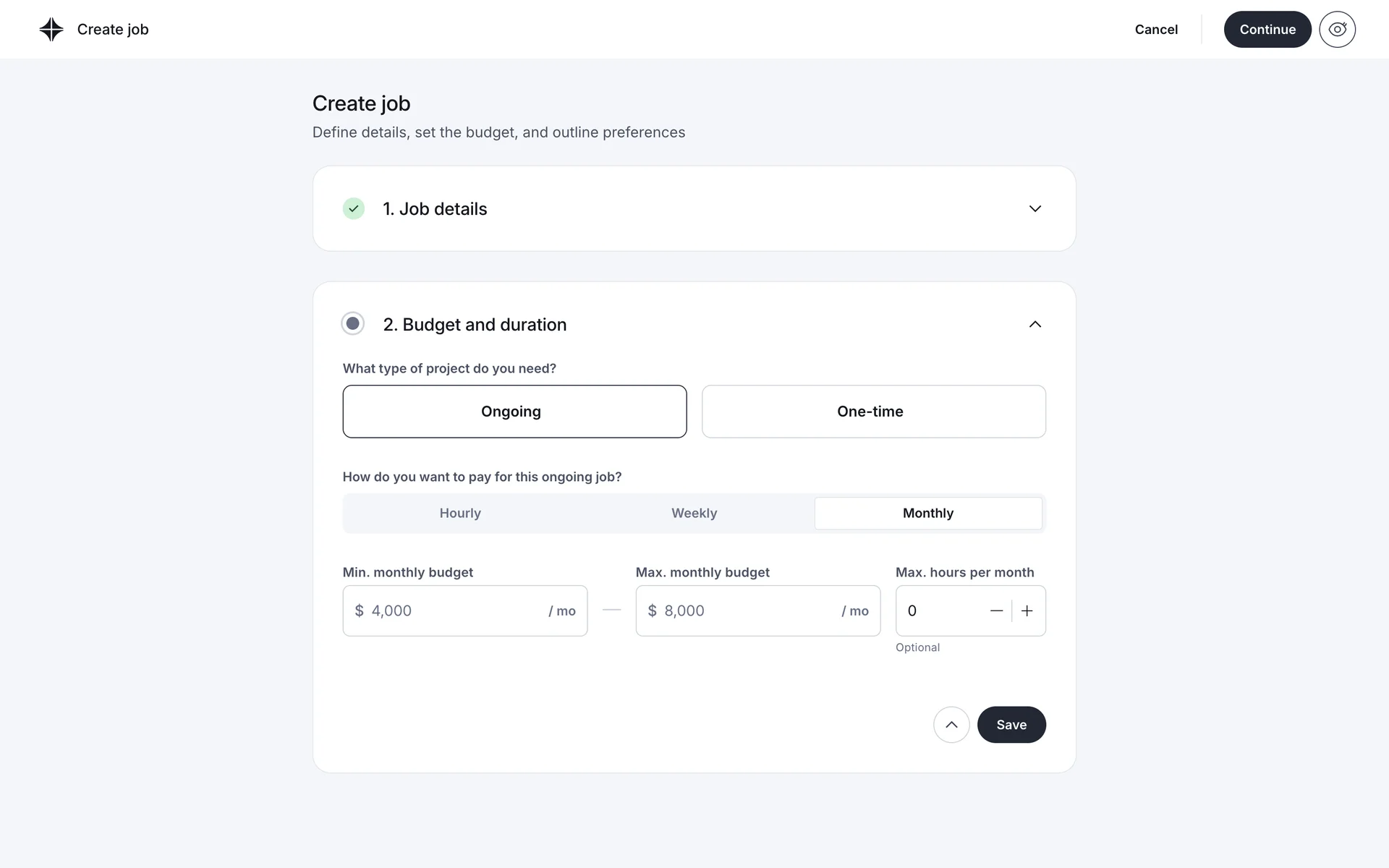This screenshot has height=868, width=1389.
Task: Decrease max hours with the minus icon
Action: [x=996, y=610]
